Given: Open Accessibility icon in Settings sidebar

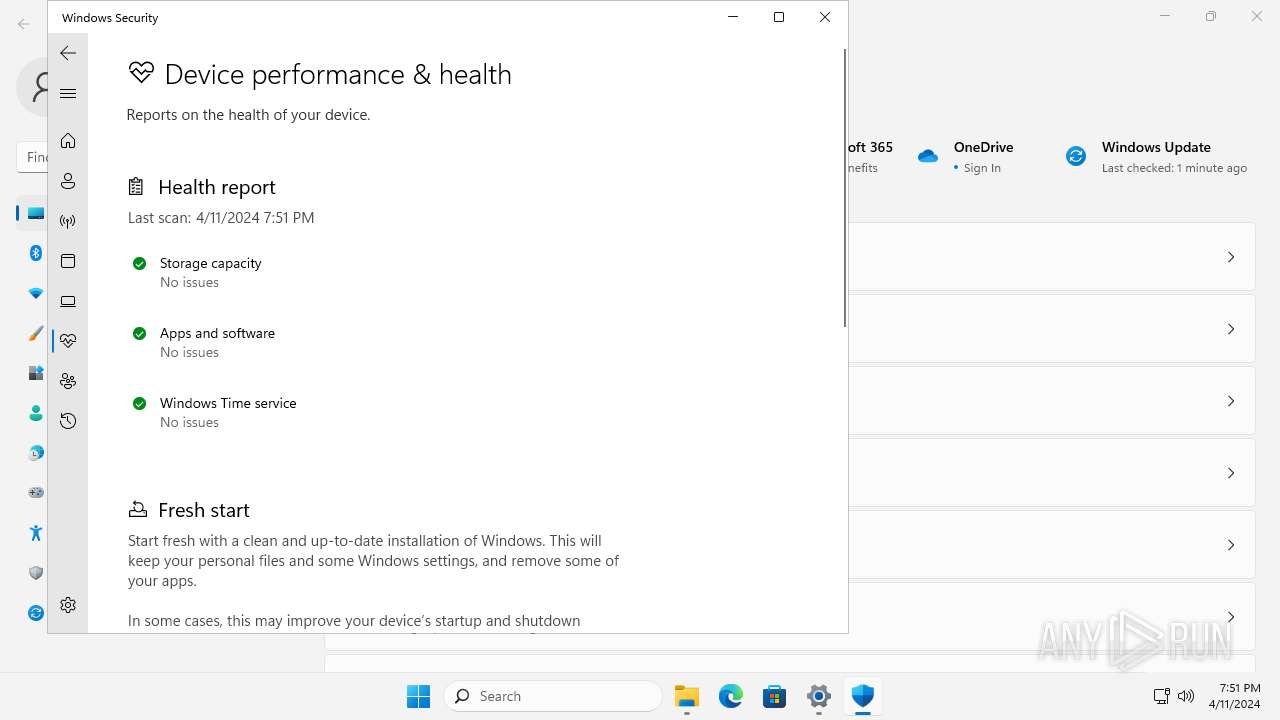Looking at the screenshot, I should (x=36, y=533).
